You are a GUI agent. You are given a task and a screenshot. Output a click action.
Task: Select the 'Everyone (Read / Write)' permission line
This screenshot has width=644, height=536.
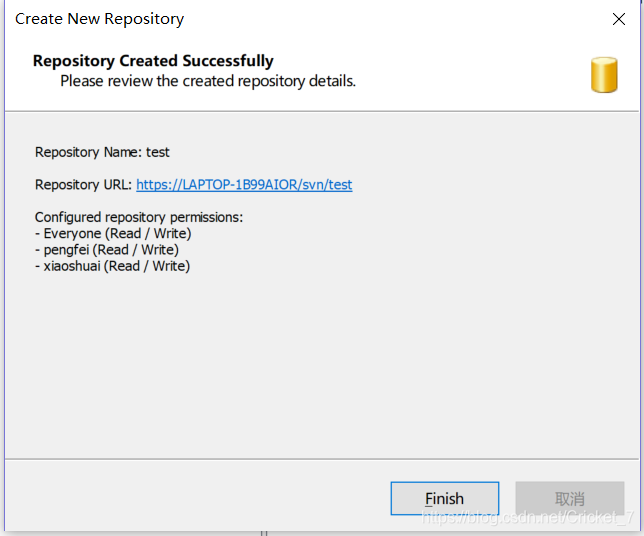pos(113,233)
